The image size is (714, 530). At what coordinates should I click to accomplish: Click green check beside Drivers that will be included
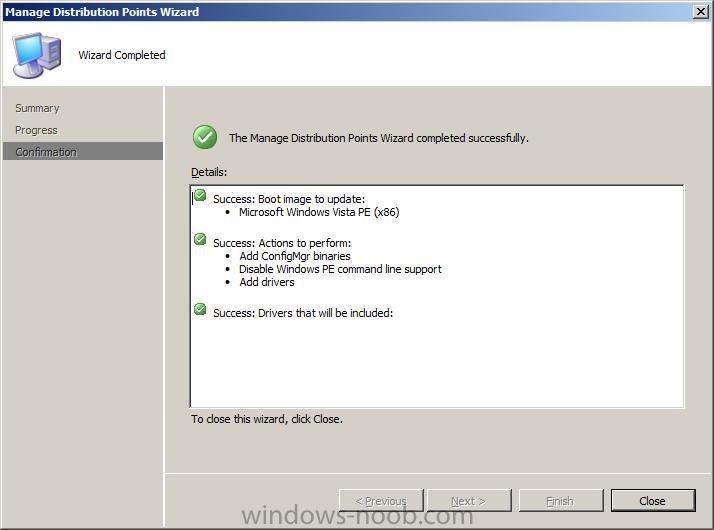click(200, 309)
